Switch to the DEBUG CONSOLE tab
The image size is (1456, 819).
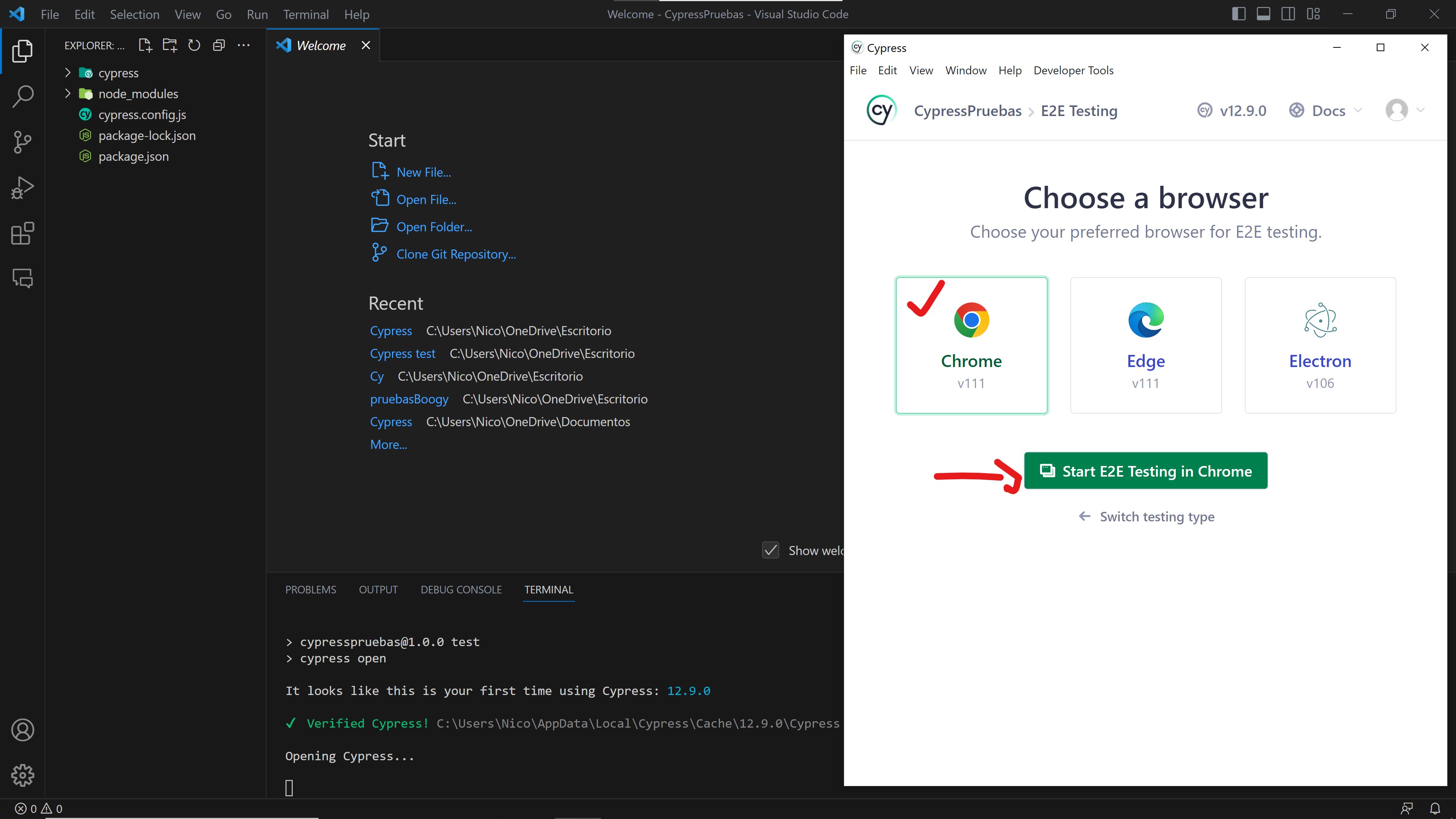pos(461,590)
